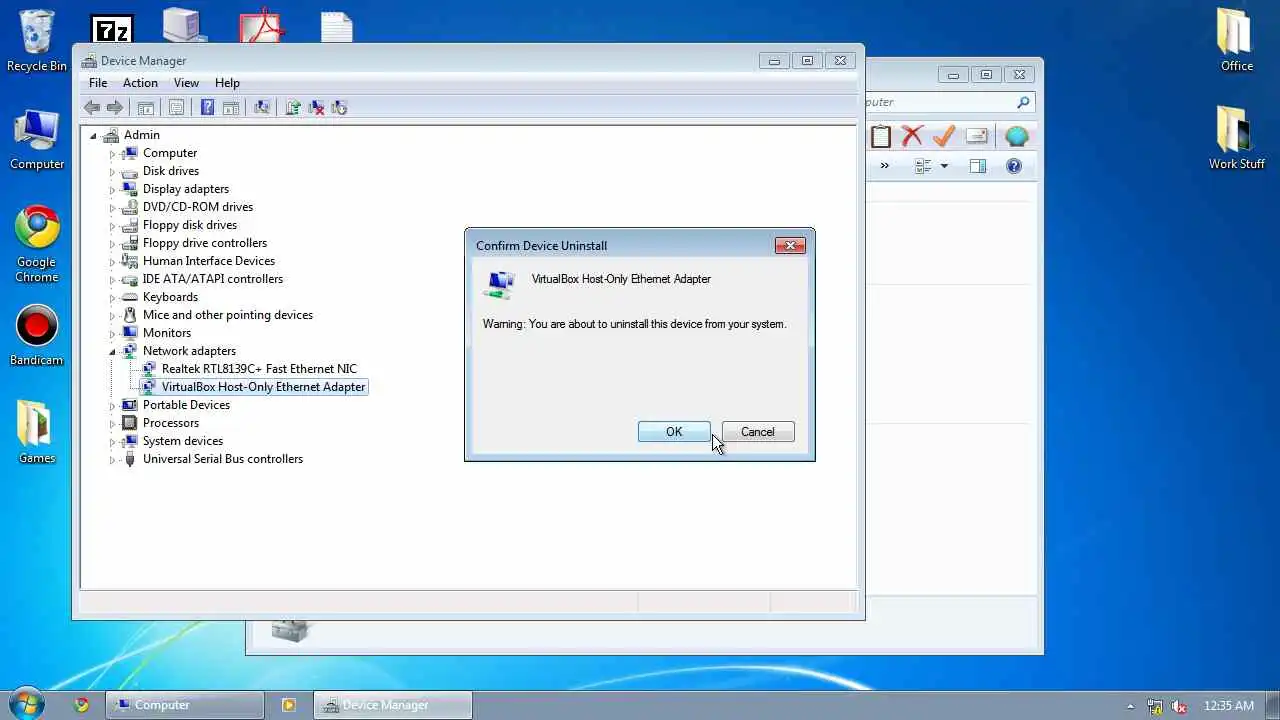Open the Action menu

coord(140,83)
